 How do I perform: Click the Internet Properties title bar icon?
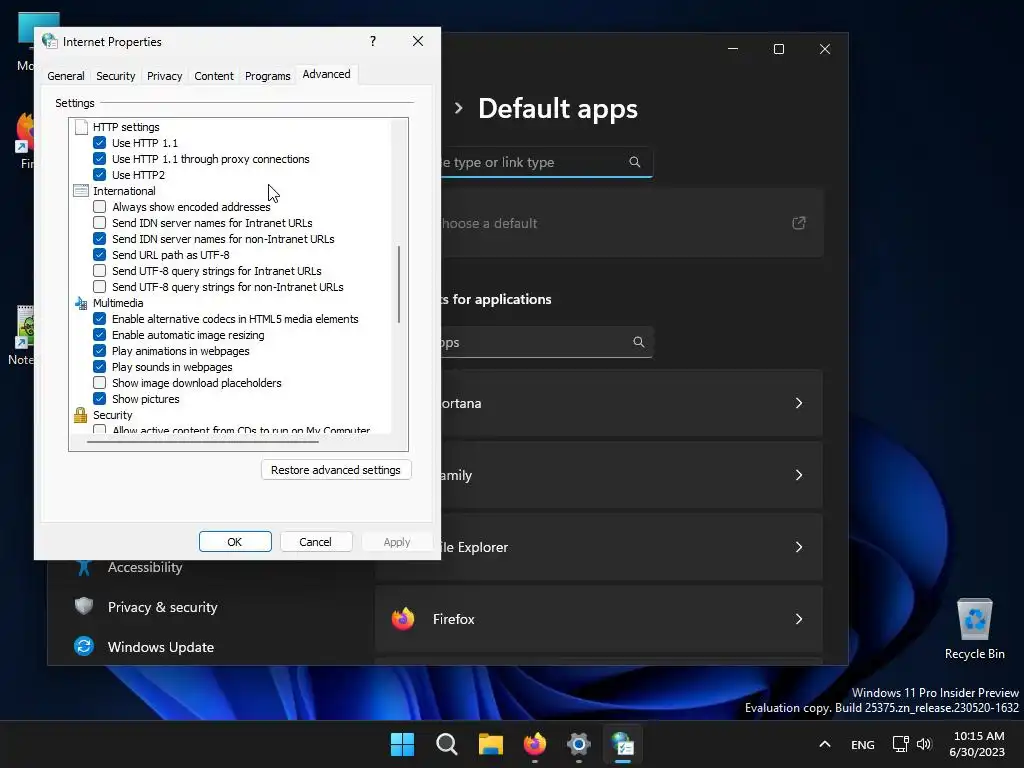50,41
